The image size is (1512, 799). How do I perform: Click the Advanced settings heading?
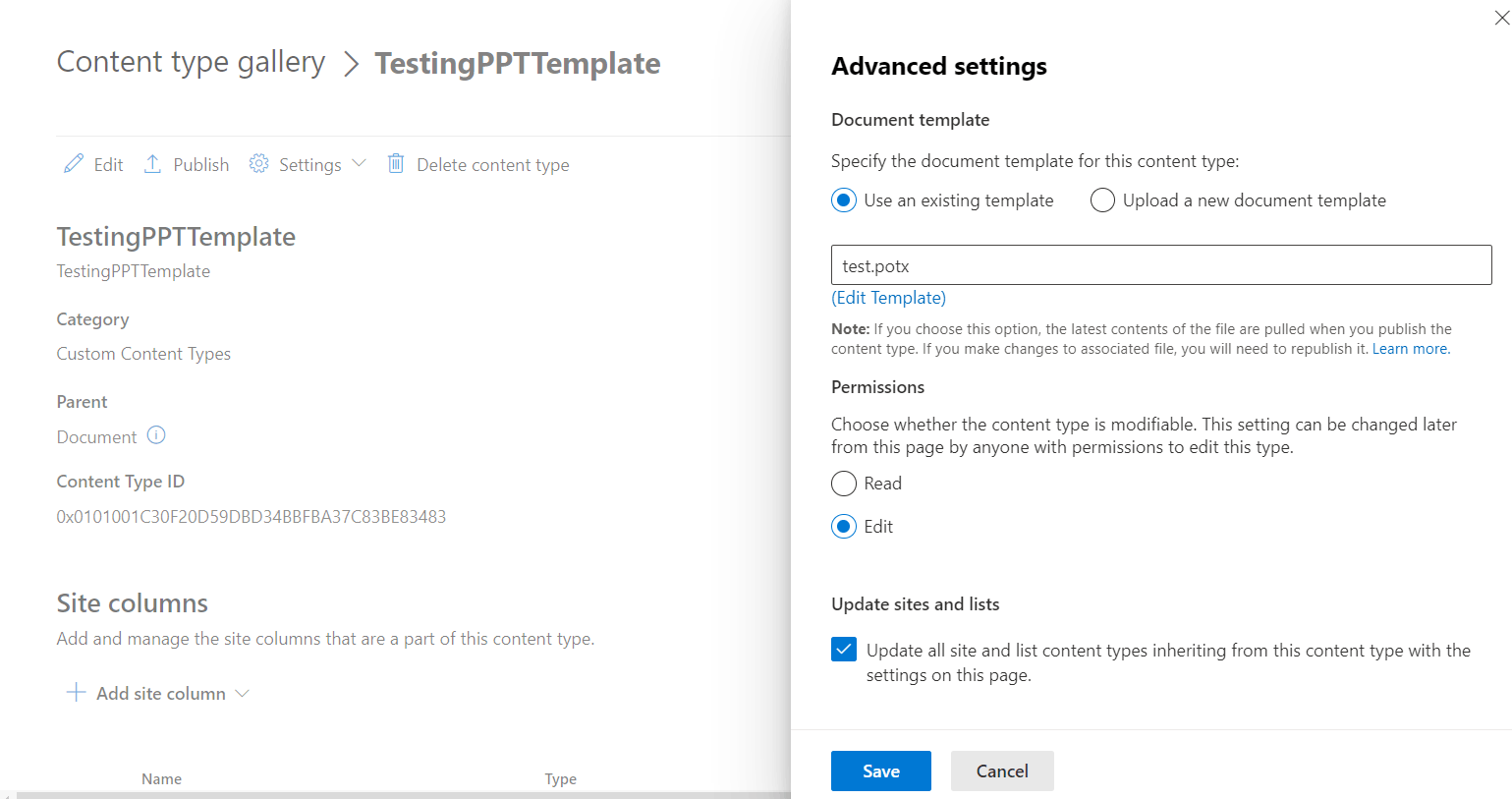tap(939, 67)
